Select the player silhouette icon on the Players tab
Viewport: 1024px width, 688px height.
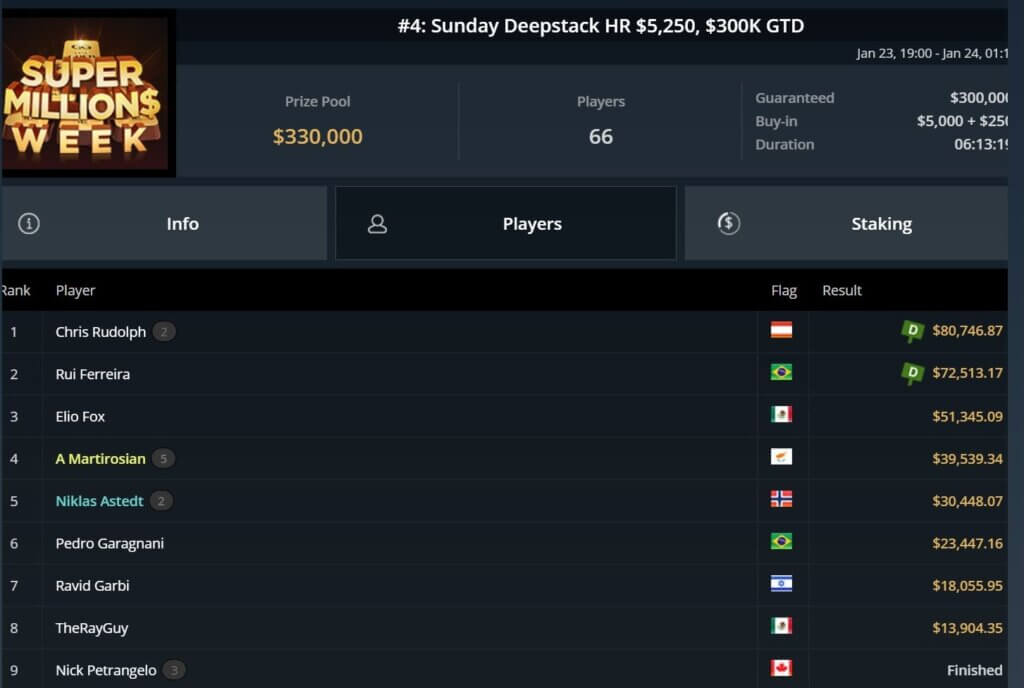377,223
